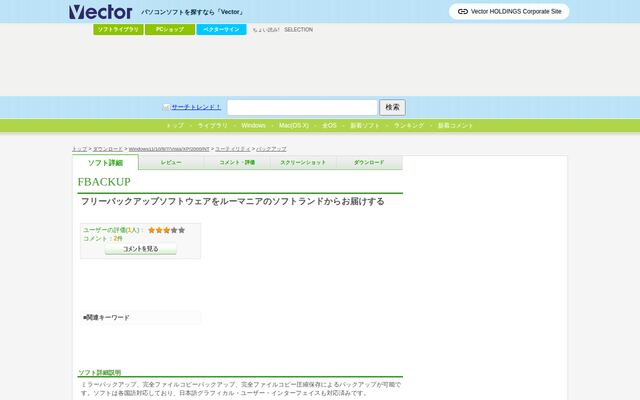This screenshot has width=640, height=400.
Task: Click ユーティリティ in the breadcrumb trail
Action: 233,149
